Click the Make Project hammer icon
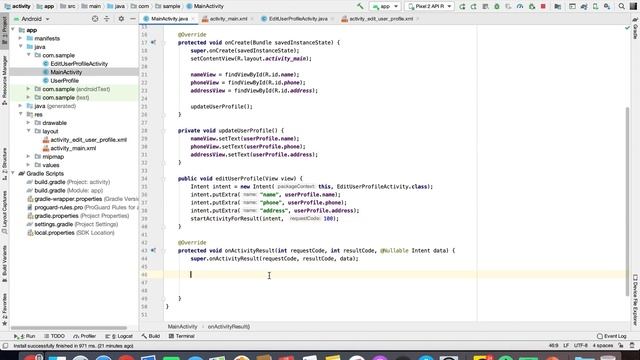Screen dimensions: 640x360 click(360, 6)
